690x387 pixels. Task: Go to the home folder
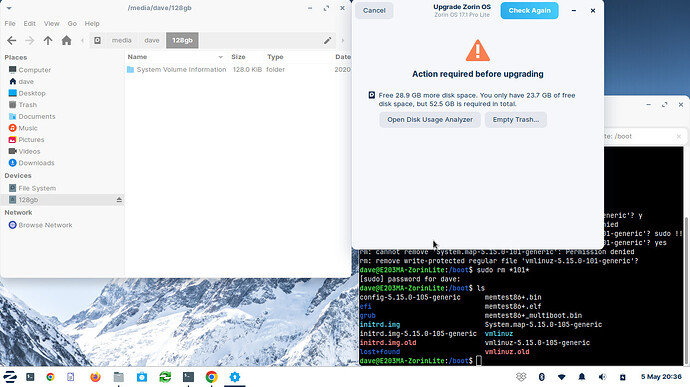[x=66, y=41]
